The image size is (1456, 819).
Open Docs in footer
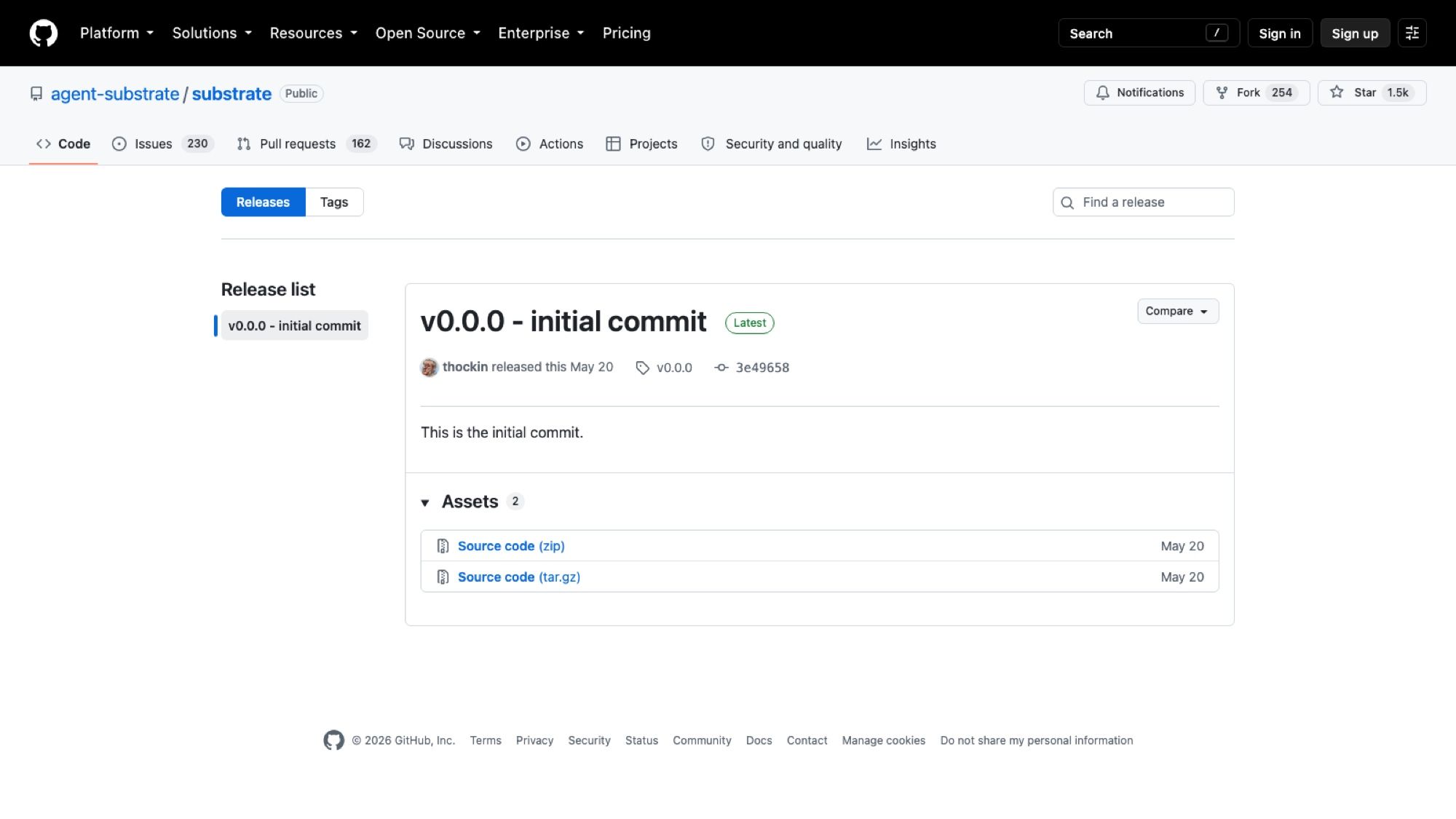pos(759,740)
